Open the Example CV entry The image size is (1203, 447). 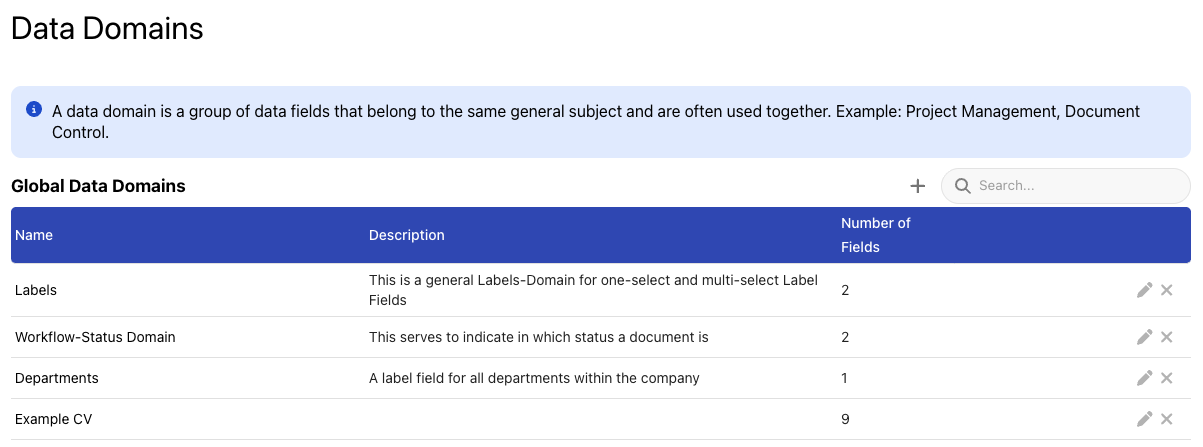coord(53,419)
